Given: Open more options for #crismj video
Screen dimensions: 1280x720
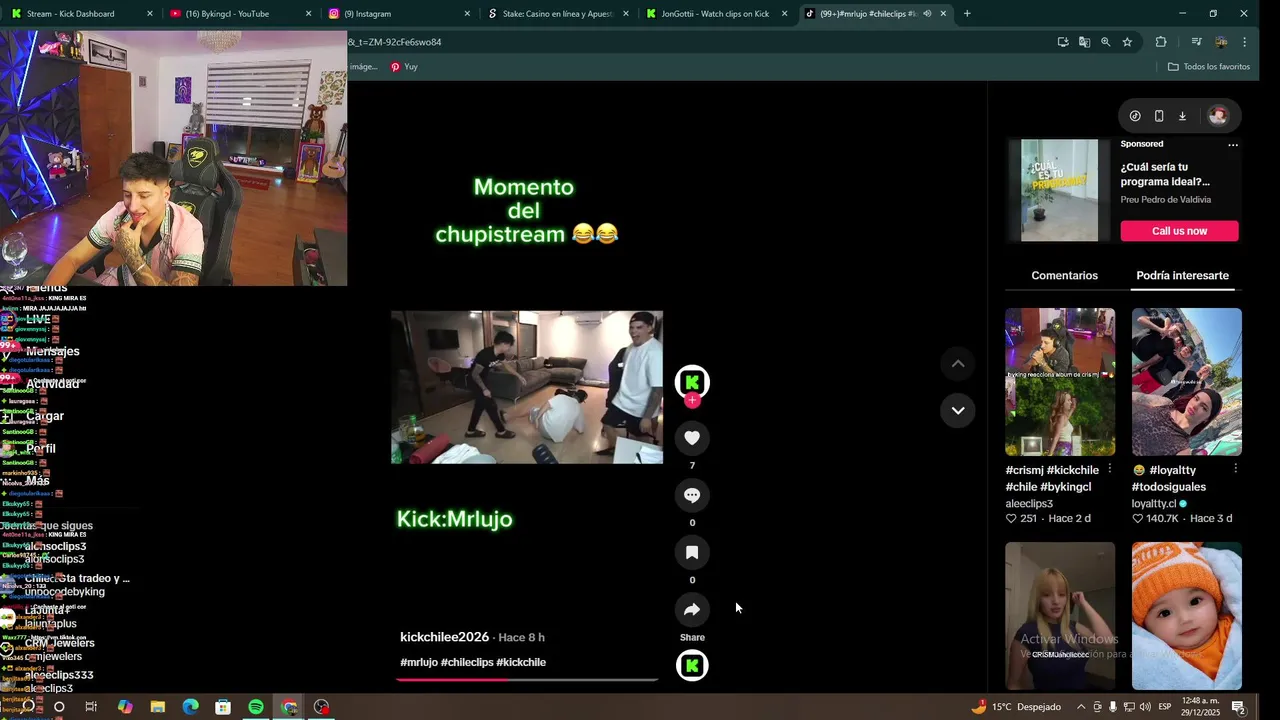Looking at the screenshot, I should pos(1109,469).
